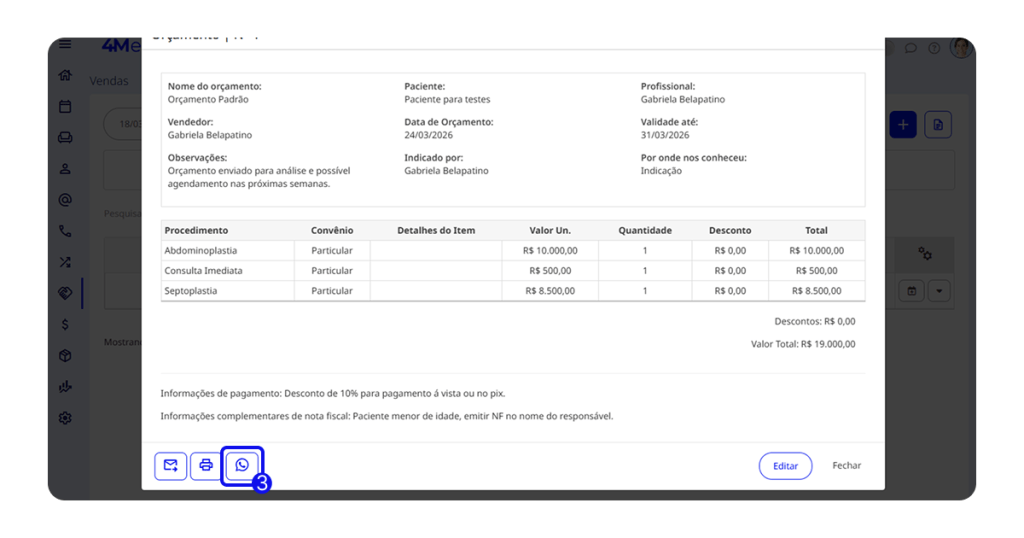Click the print budget icon
Image resolution: width=1024 pixels, height=538 pixels.
point(206,466)
